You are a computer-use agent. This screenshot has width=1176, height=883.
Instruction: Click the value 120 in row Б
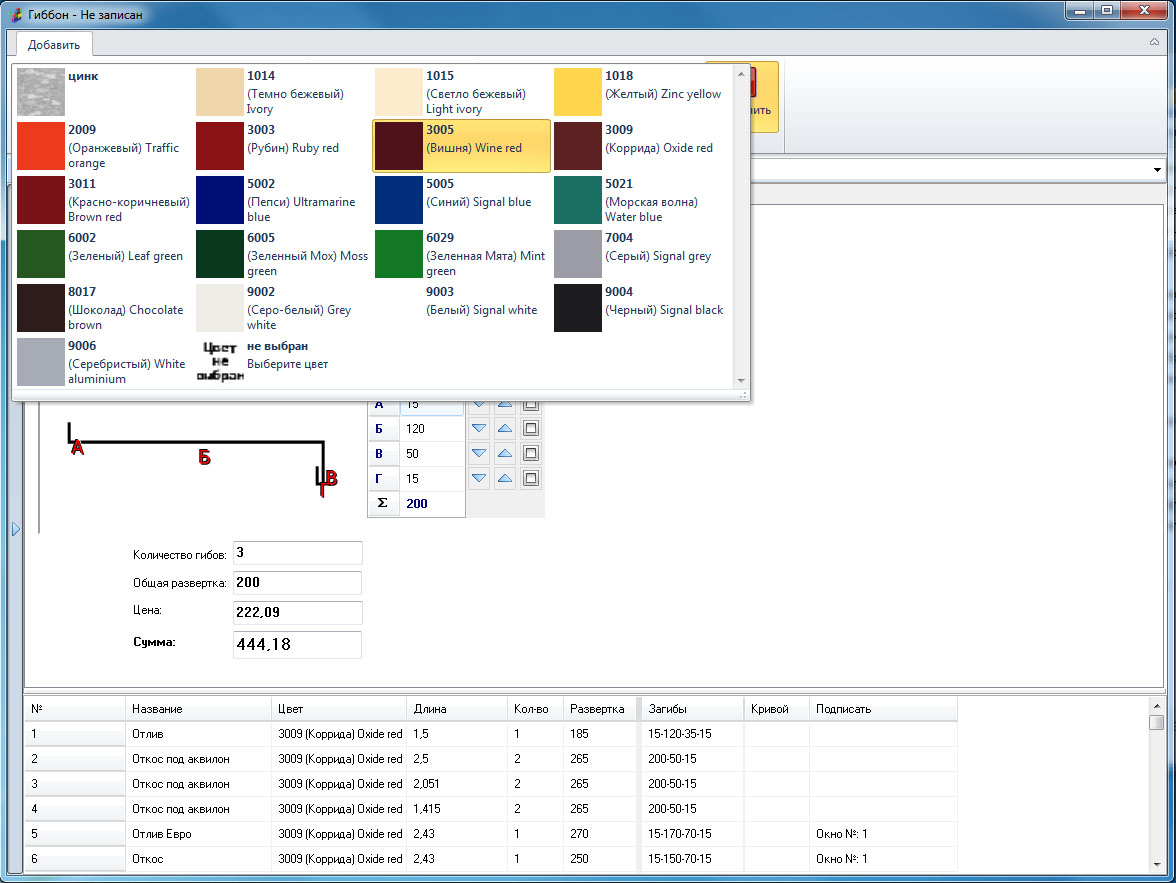coord(432,428)
